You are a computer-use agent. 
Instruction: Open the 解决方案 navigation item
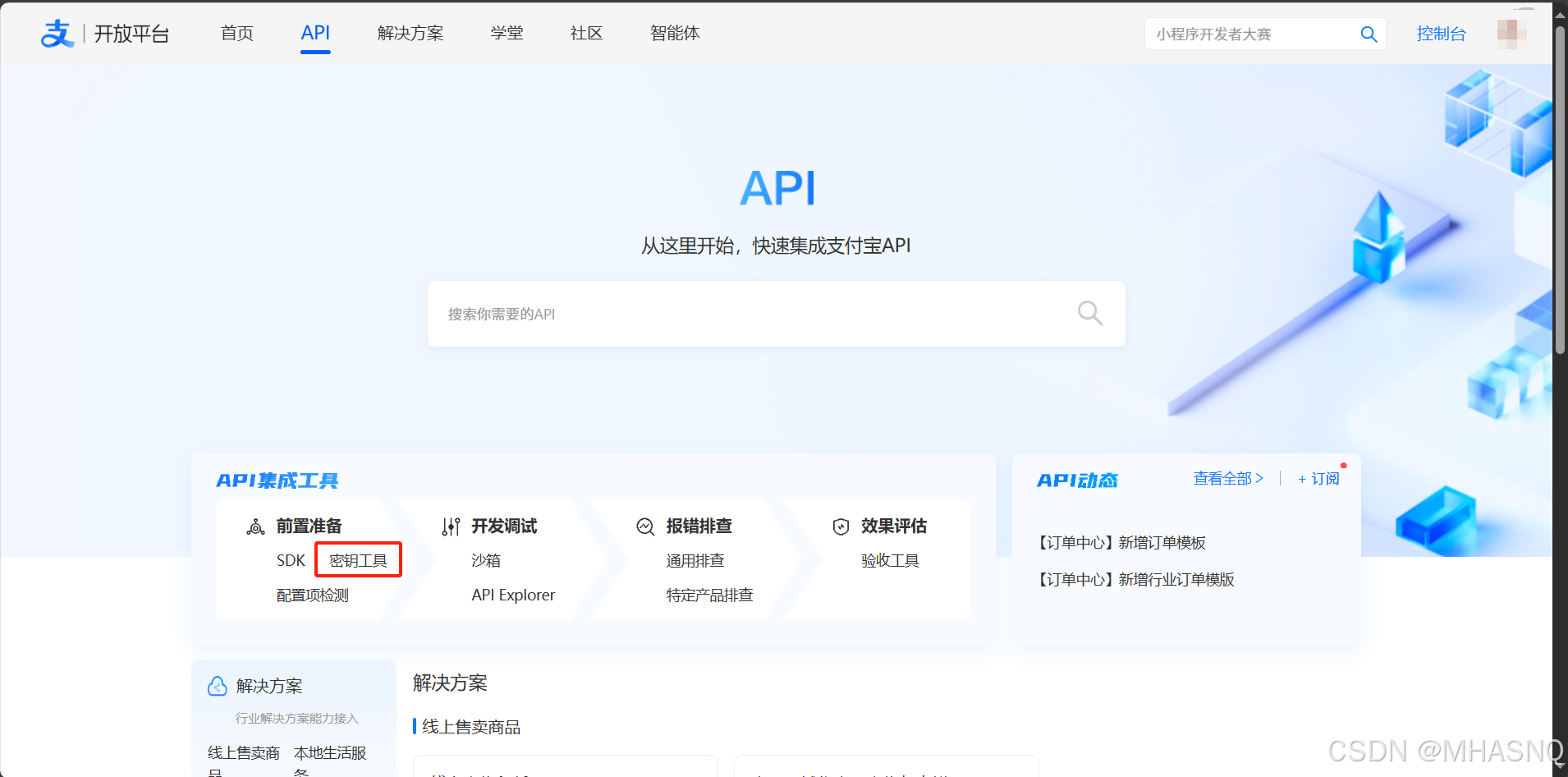click(x=410, y=33)
